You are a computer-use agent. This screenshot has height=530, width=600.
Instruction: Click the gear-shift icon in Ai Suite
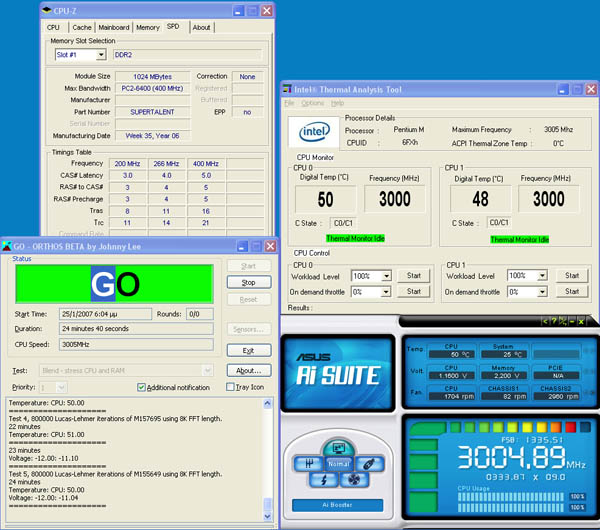click(x=309, y=464)
